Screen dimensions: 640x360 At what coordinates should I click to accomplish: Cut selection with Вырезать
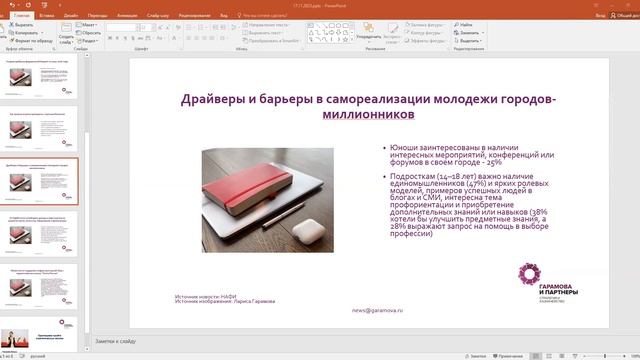[22, 25]
